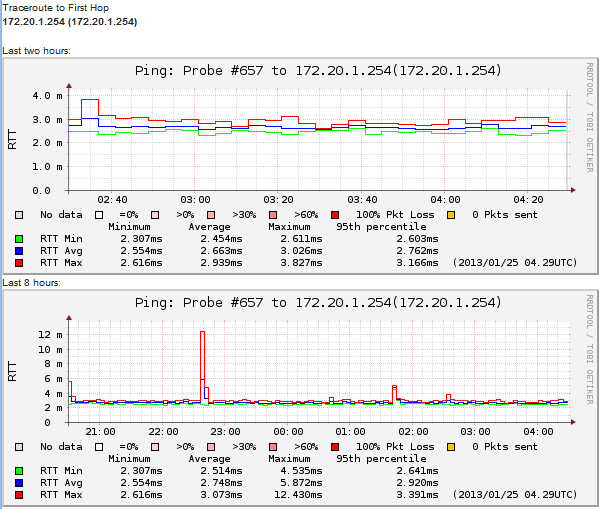This screenshot has width=603, height=509.
Task: Click orange 0 Pkts sent swatch in two-hour legend
Action: (450, 215)
